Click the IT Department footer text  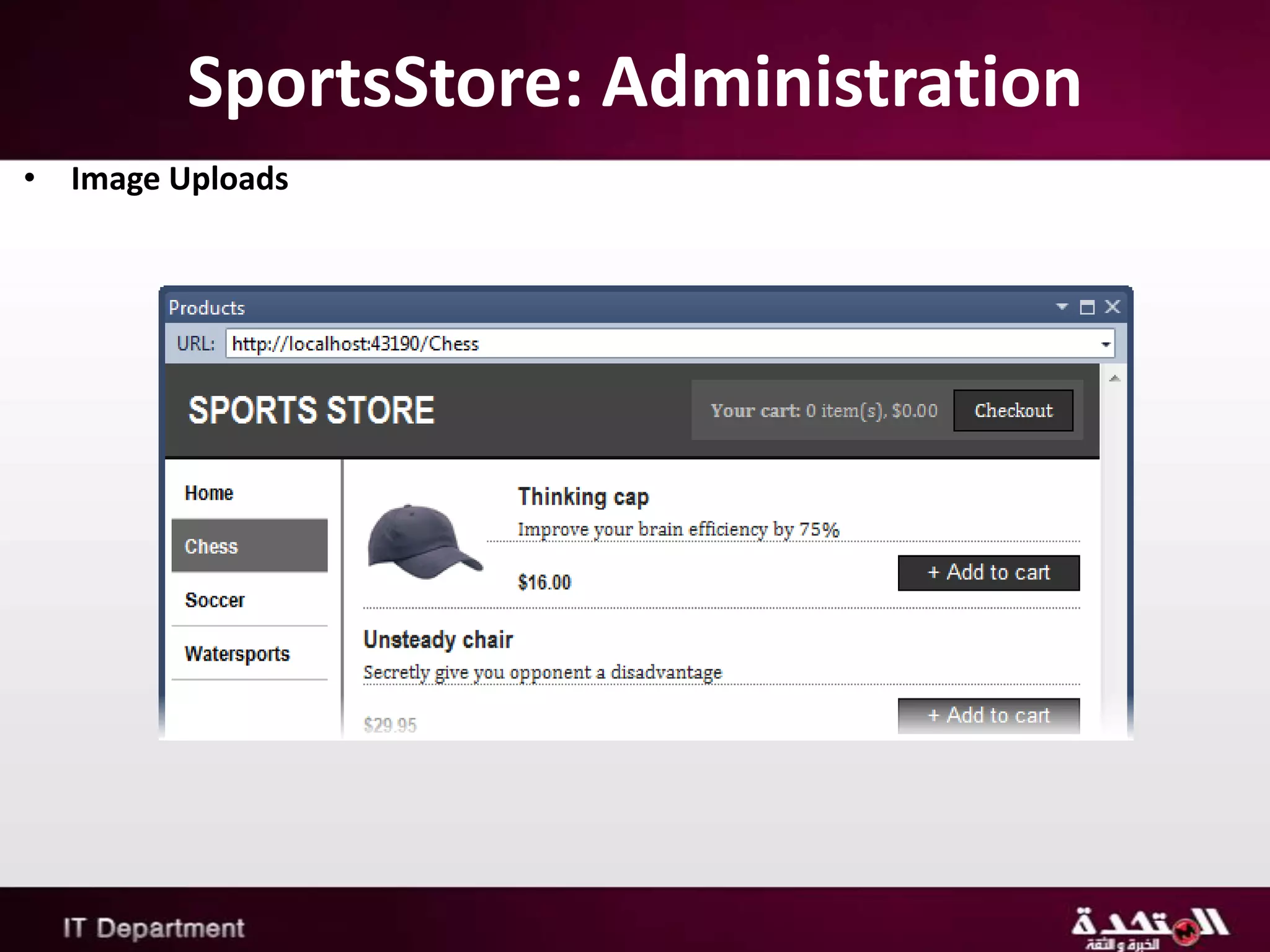[154, 928]
